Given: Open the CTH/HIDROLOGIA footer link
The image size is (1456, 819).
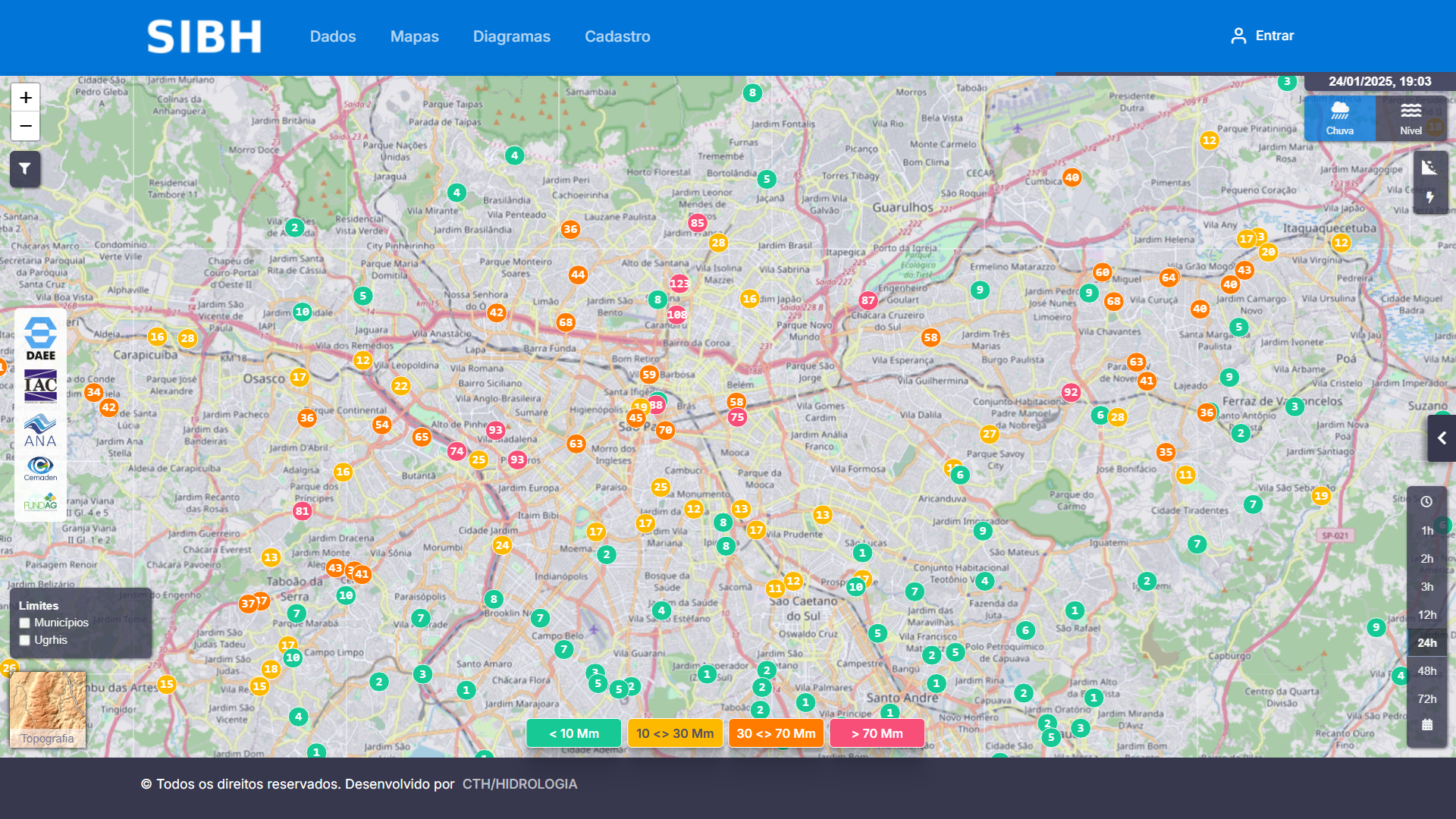Looking at the screenshot, I should pyautogui.click(x=519, y=784).
